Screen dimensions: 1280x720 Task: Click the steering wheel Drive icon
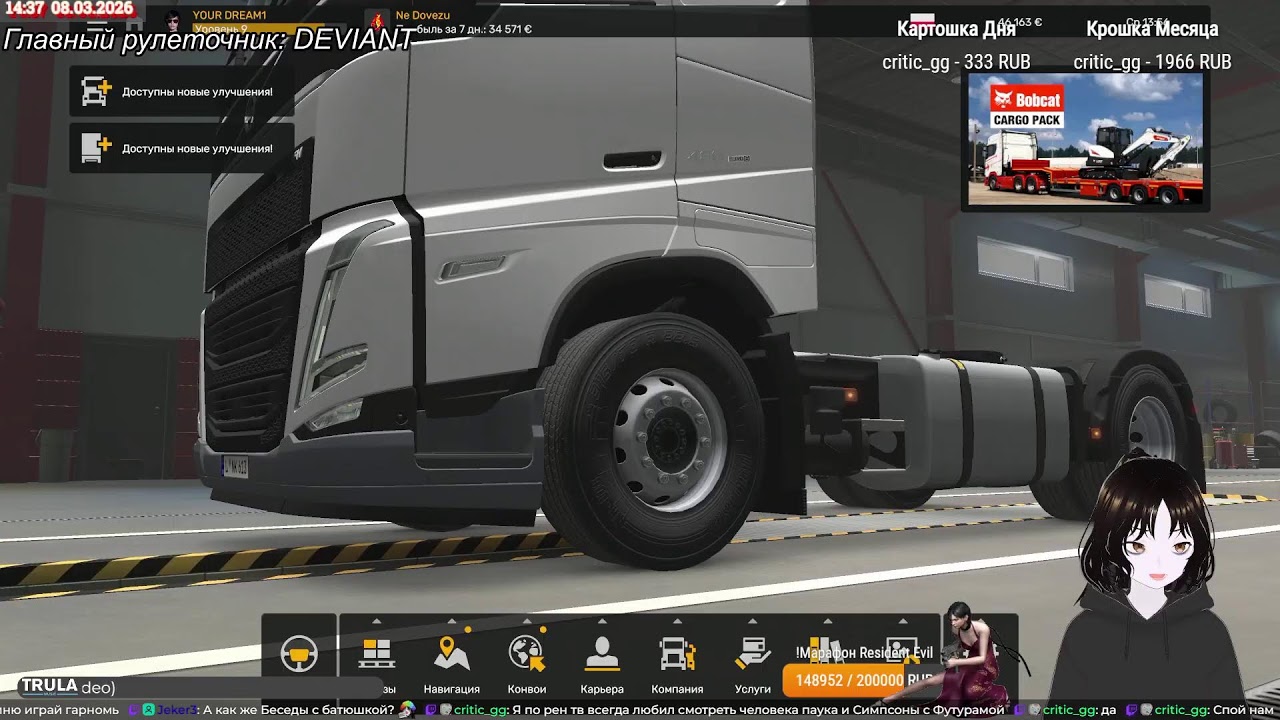point(299,654)
